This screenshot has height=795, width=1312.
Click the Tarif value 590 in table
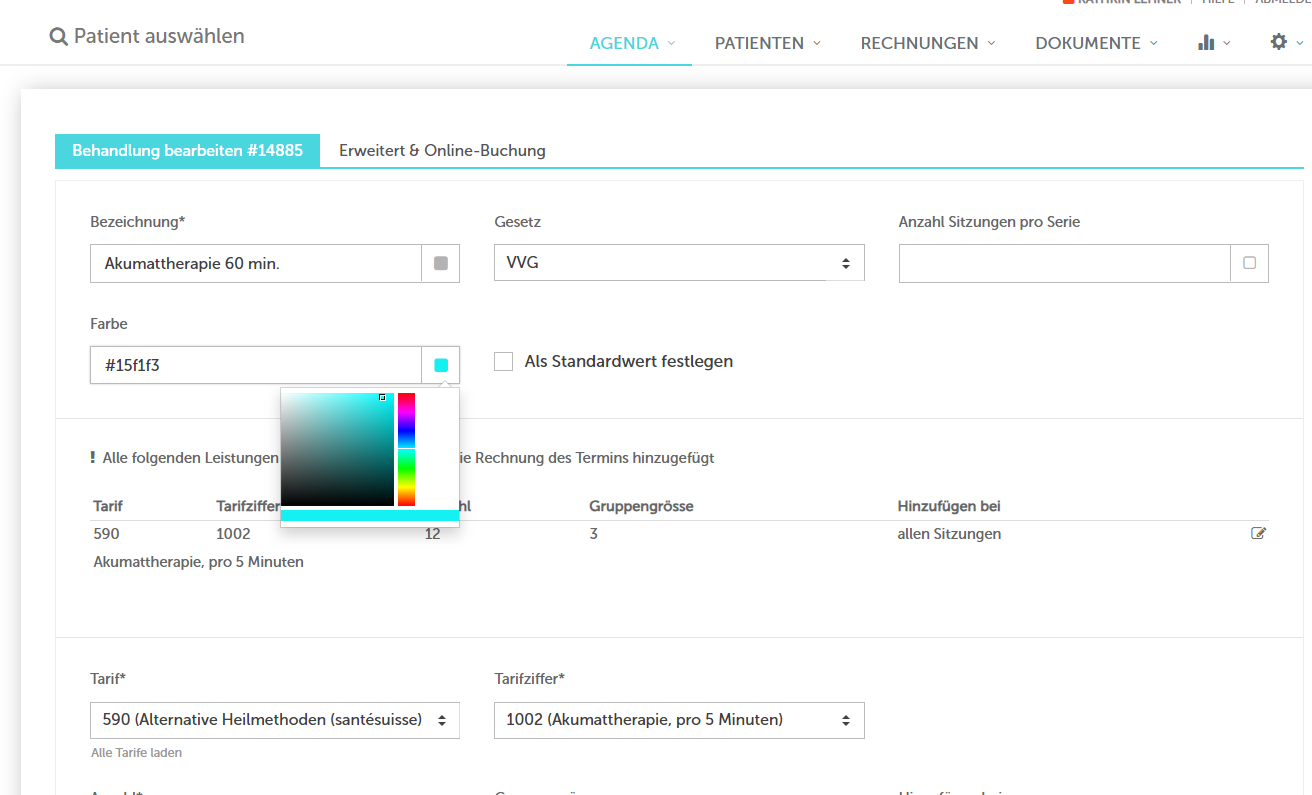pos(106,534)
